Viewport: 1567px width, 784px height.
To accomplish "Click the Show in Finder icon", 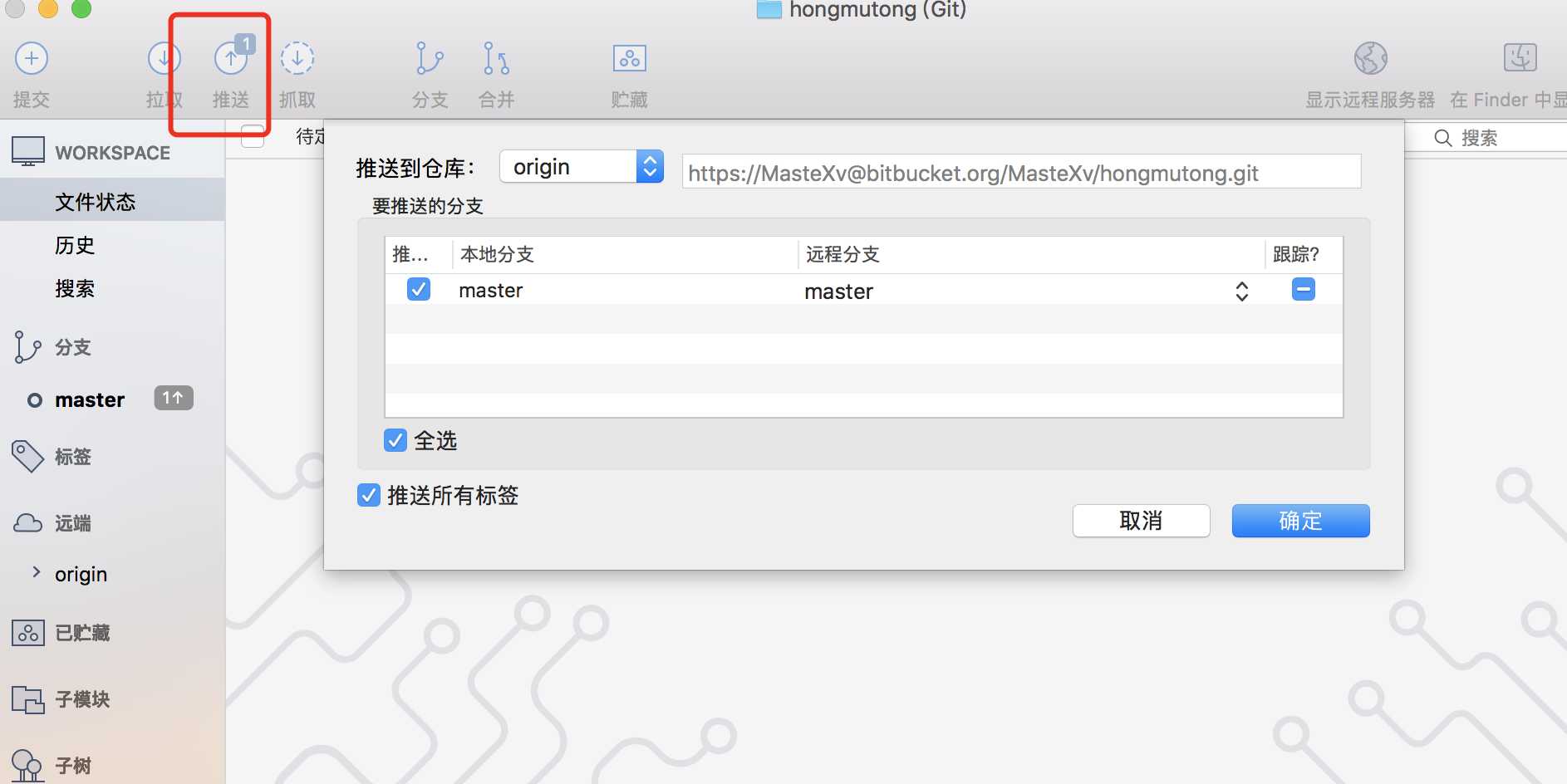I will 1520,57.
